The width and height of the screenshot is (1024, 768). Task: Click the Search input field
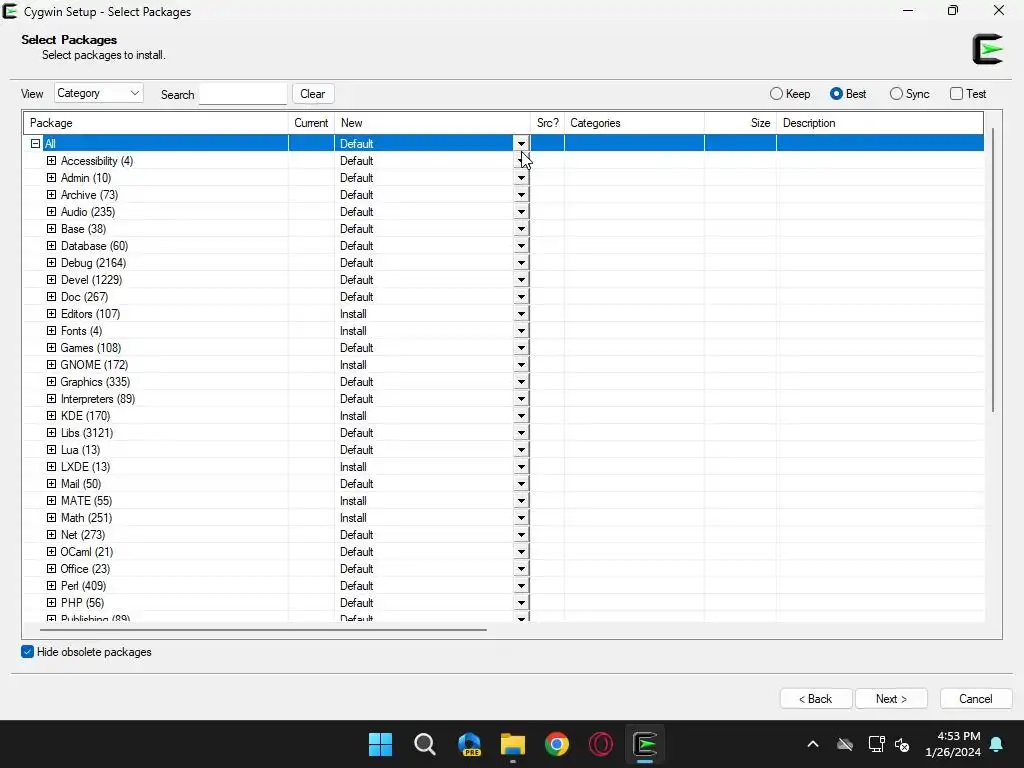(x=243, y=94)
